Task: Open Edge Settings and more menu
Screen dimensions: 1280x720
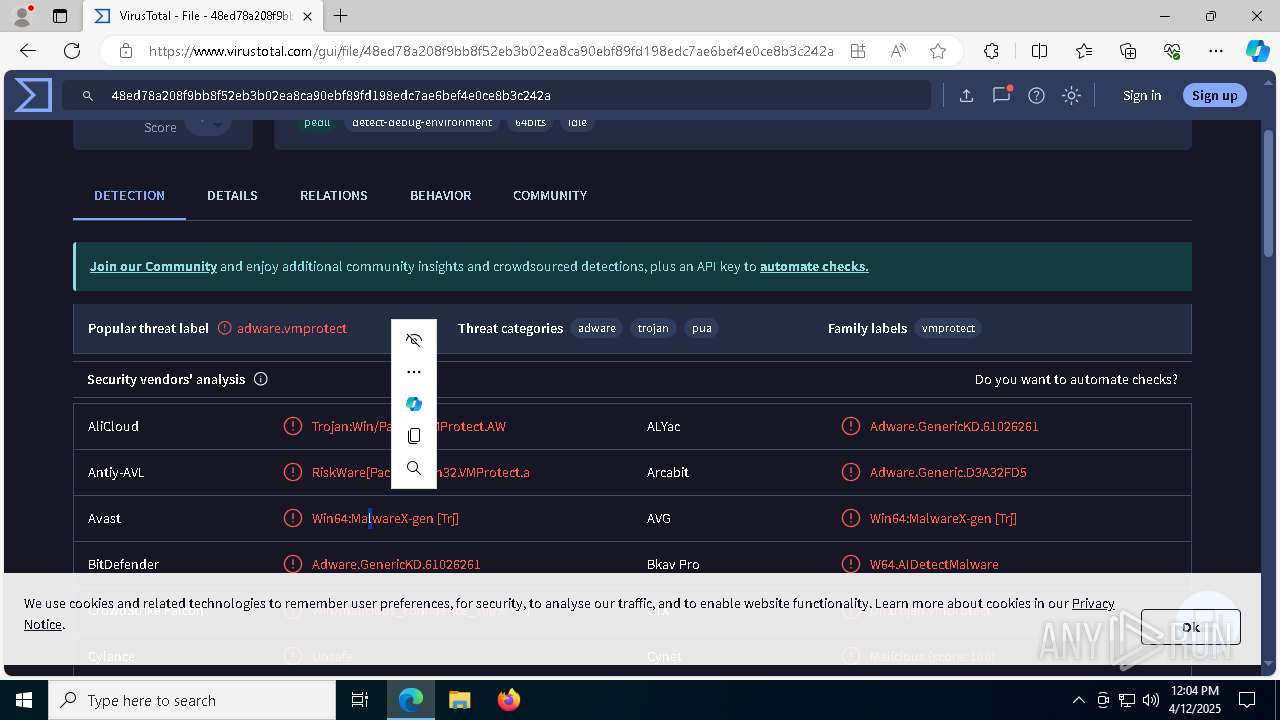Action: (x=1216, y=51)
